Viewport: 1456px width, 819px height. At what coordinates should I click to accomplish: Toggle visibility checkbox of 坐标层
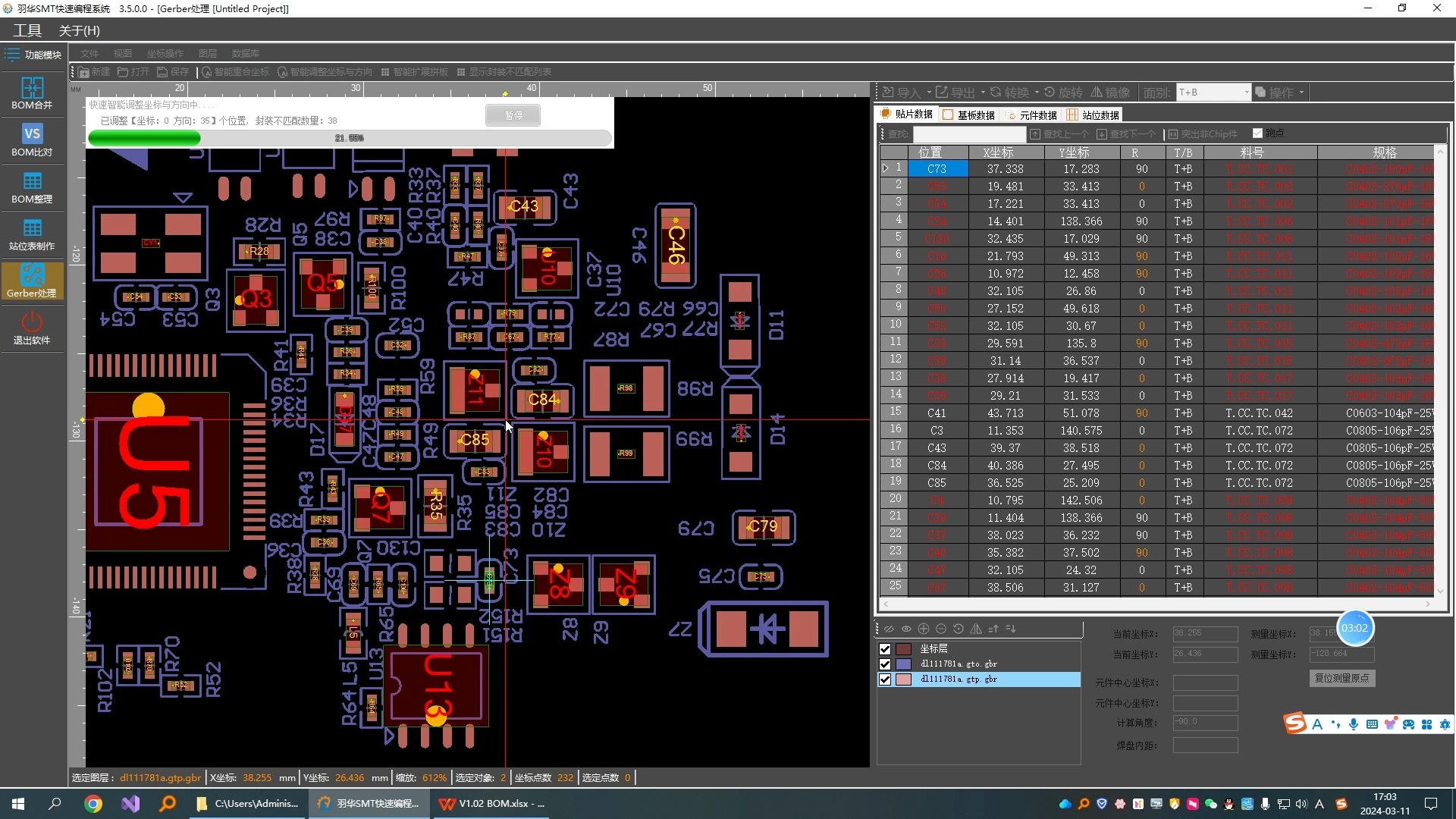pos(885,649)
